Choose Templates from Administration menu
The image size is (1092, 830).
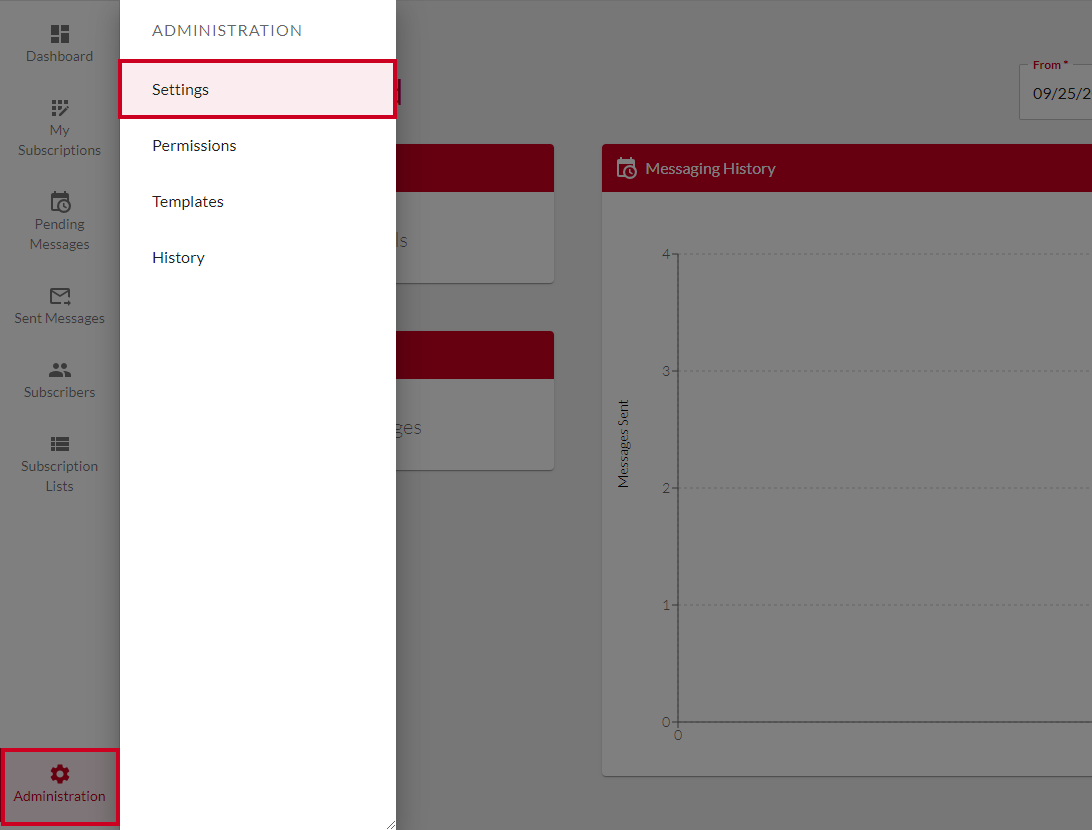[258, 201]
